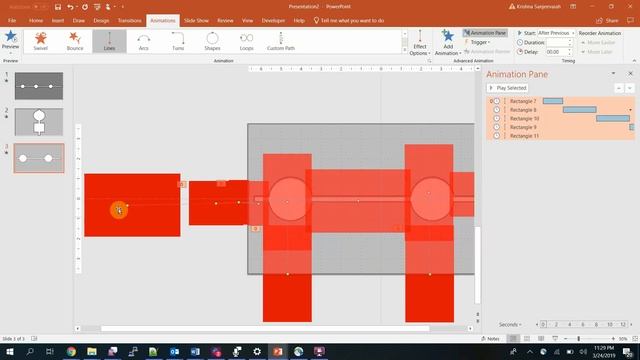Open the dropdown arrow on Rectangle 8 row
Screen dimensions: 640x360
point(631,110)
